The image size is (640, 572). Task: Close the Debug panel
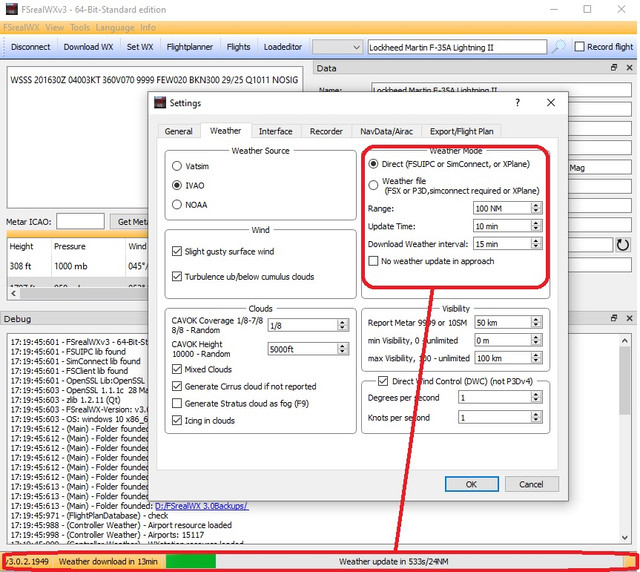[629, 318]
